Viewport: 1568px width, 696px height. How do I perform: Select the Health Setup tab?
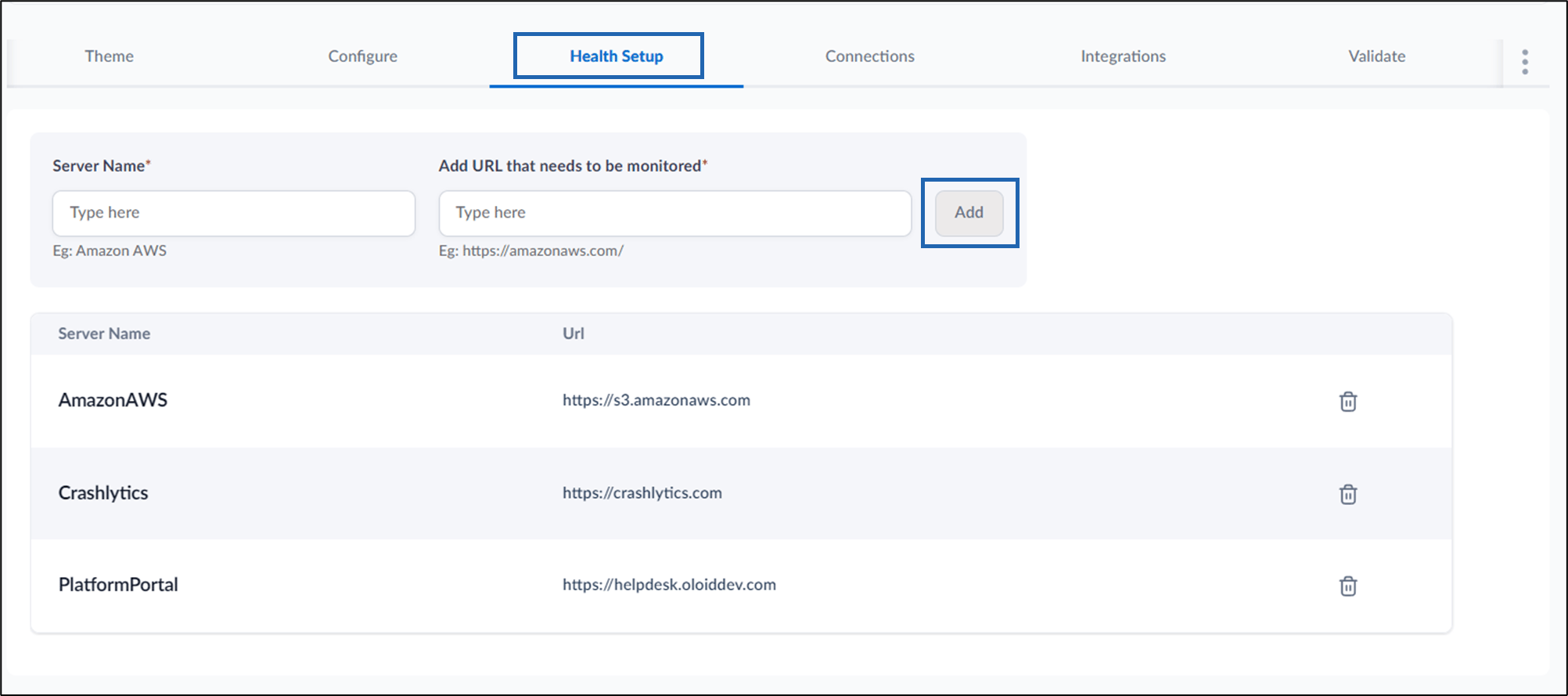tap(617, 56)
